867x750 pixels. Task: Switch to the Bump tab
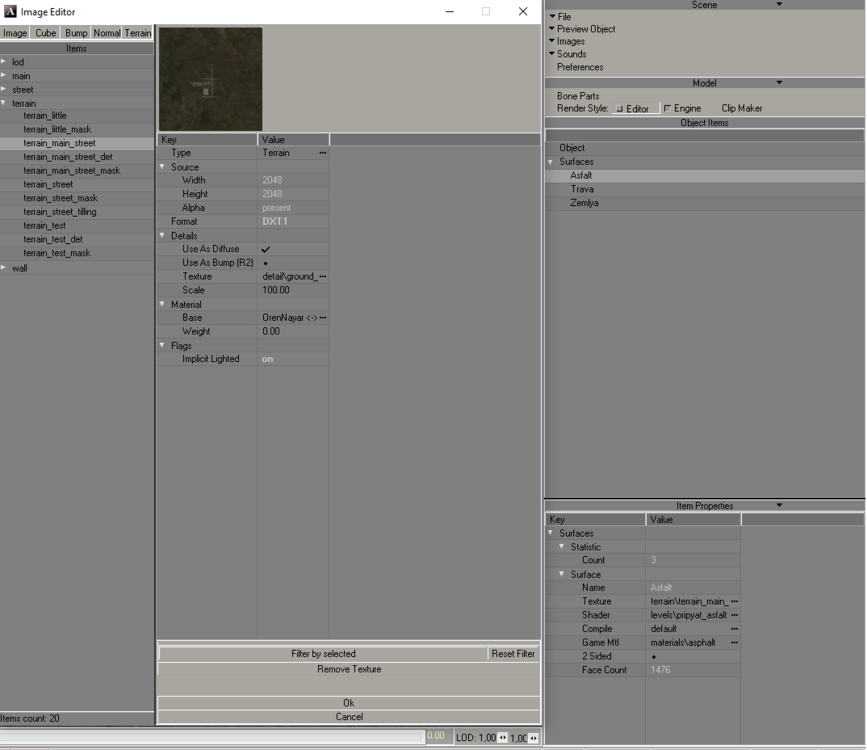click(x=76, y=33)
